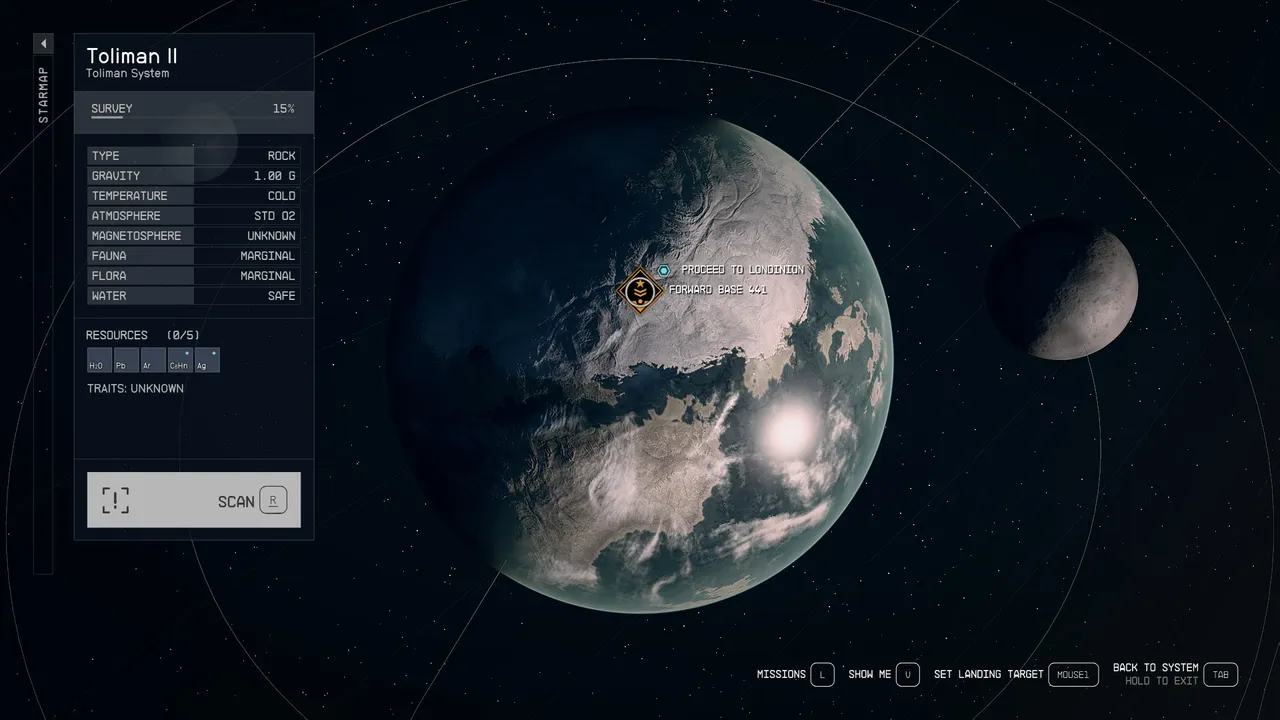Select the Forward Base 441 landing marker
The height and width of the screenshot is (720, 1280).
click(x=639, y=291)
